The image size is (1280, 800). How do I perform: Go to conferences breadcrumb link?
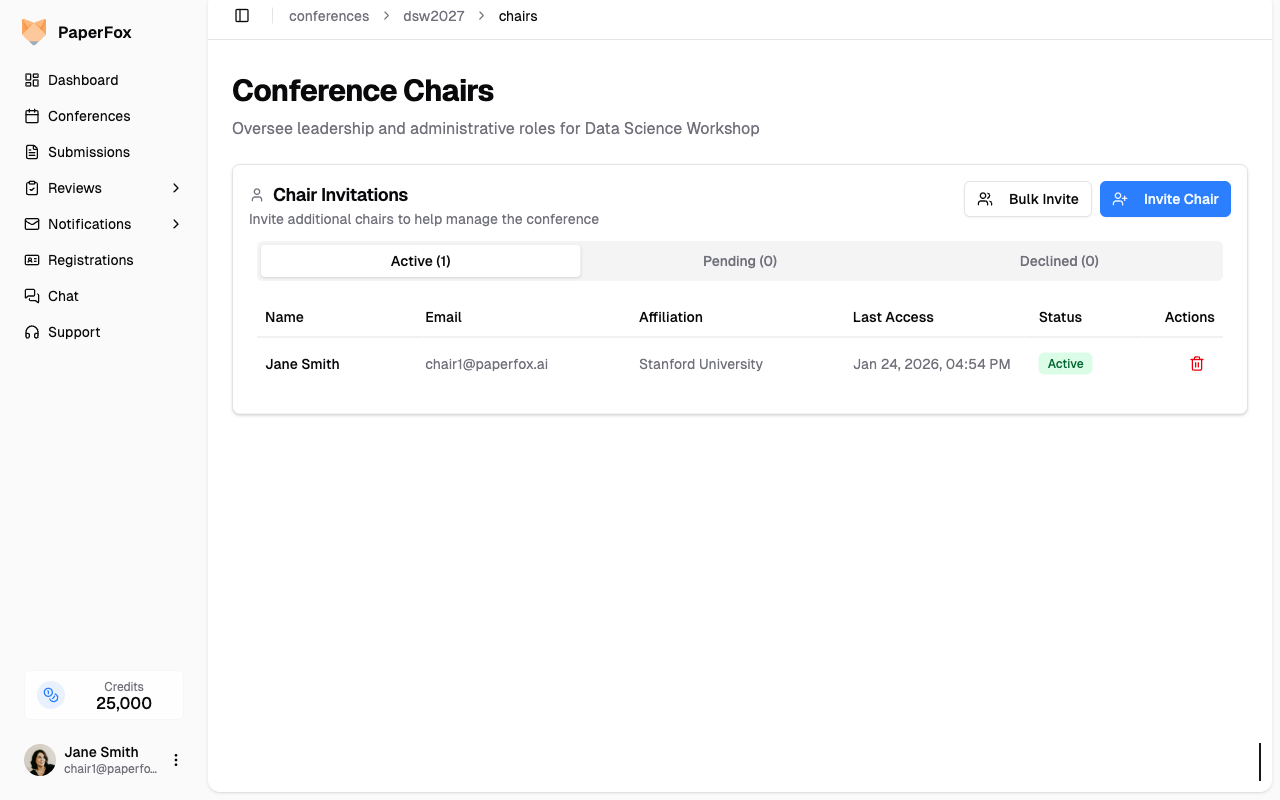click(329, 16)
